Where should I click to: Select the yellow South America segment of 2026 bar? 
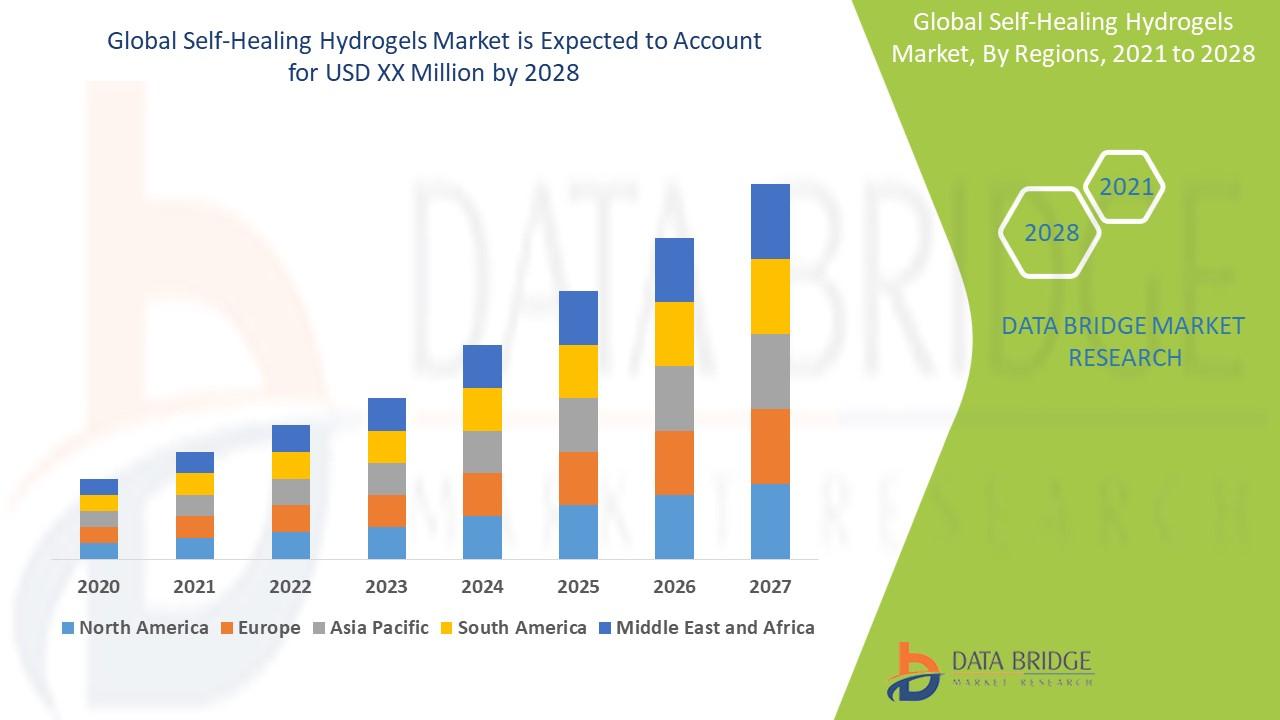[674, 333]
